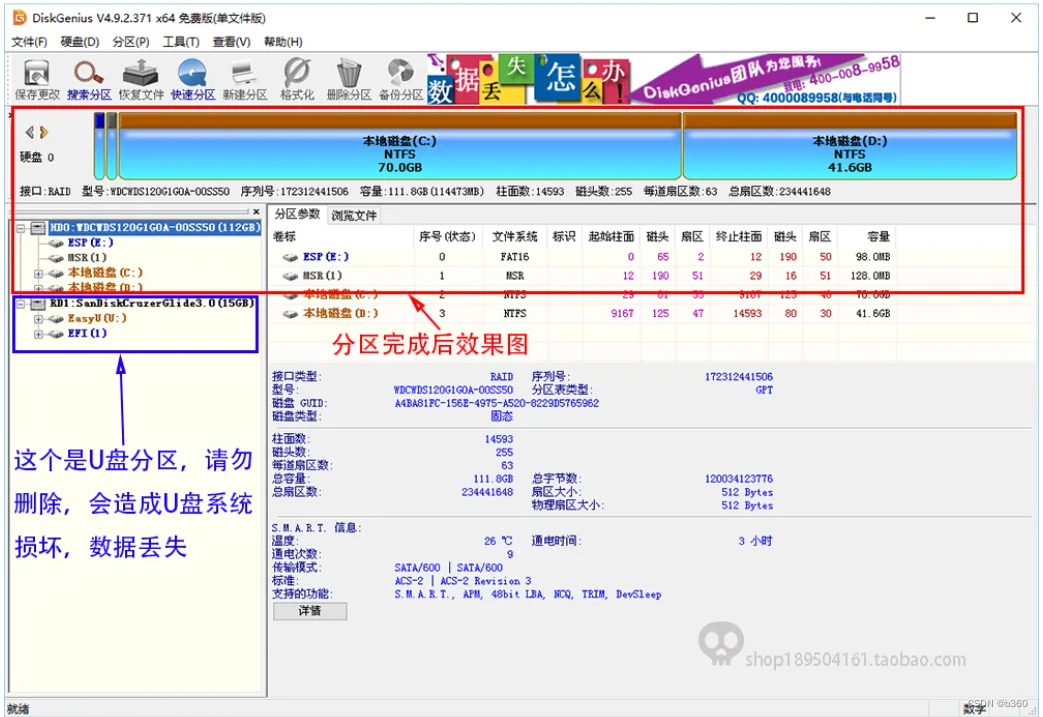
Task: Open the 硬盘(D) menu
Action: [x=80, y=42]
